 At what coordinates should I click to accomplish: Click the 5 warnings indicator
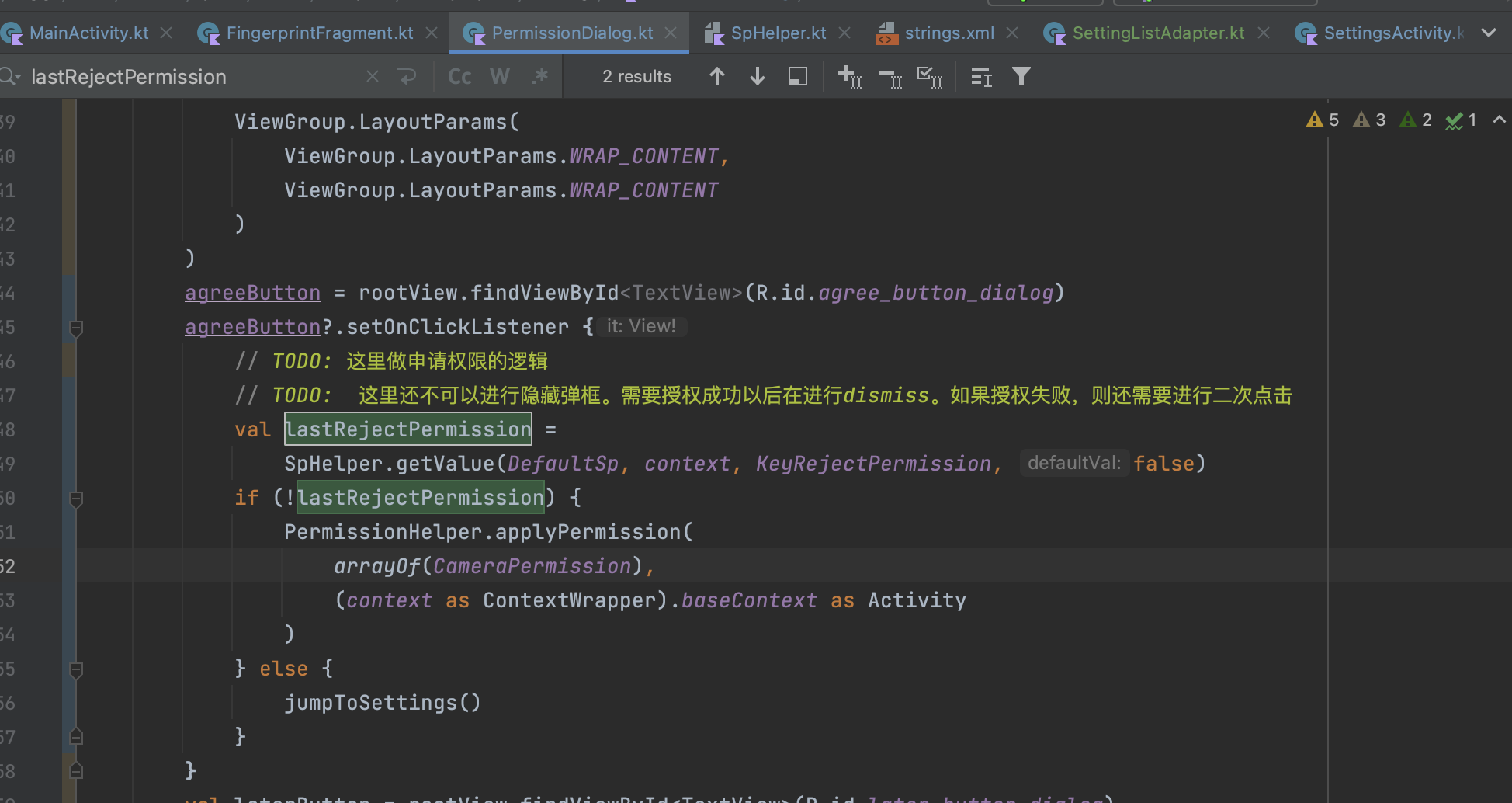[1323, 120]
